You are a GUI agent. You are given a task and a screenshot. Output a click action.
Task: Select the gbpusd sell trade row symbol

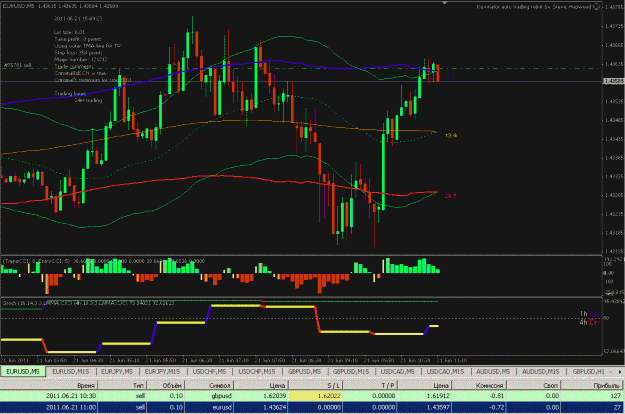coord(221,396)
